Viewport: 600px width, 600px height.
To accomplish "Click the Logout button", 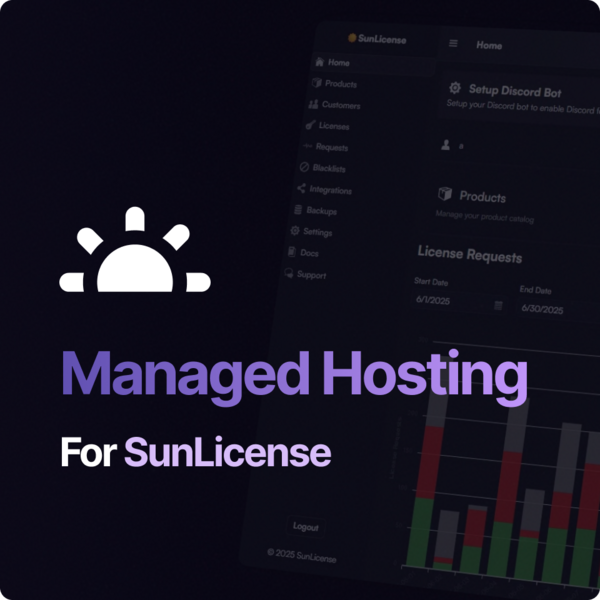I will point(306,527).
